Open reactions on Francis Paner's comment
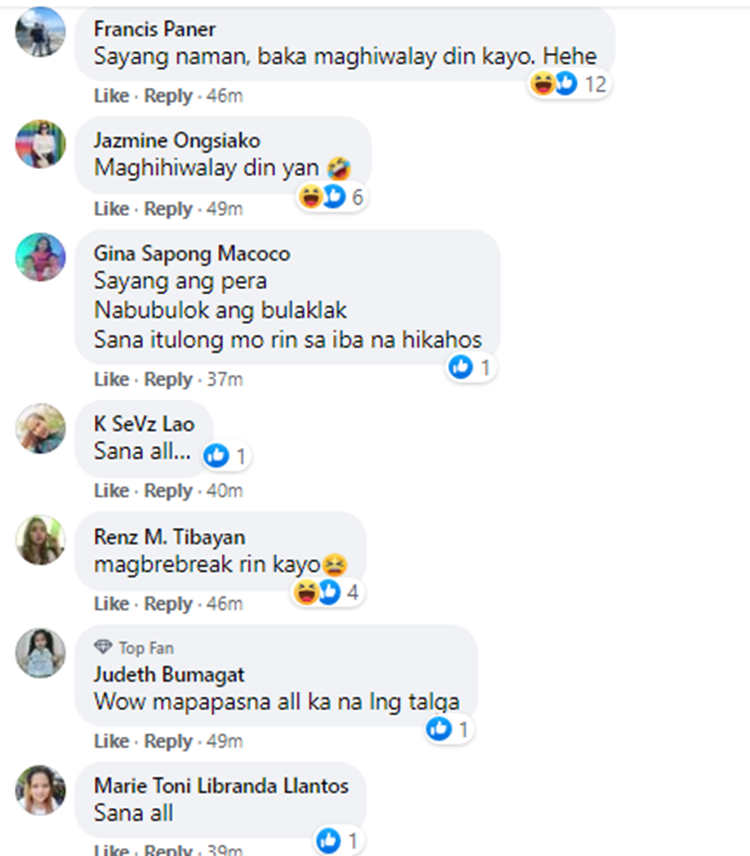Image resolution: width=750 pixels, height=856 pixels. [568, 84]
